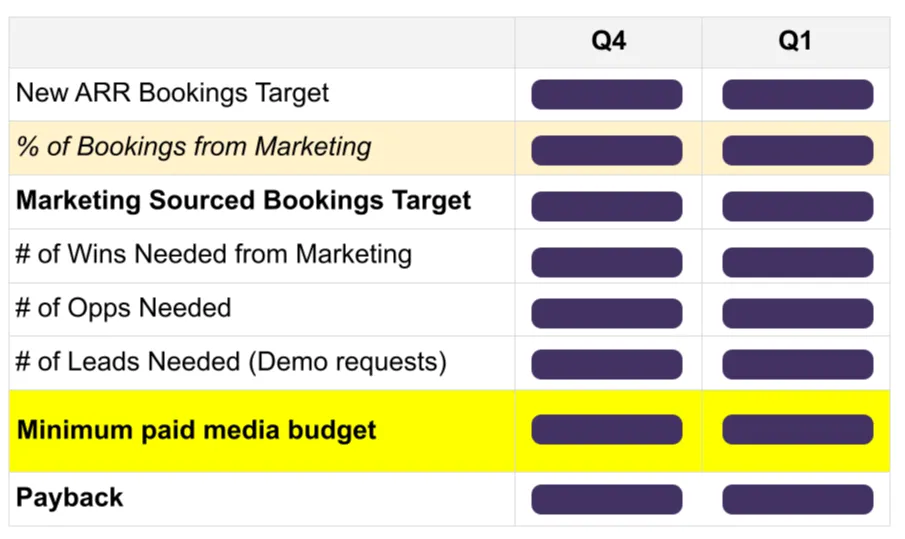Click # of Leads Needed (Demo requests) label
Screen dimensions: 905x539
(x=231, y=362)
